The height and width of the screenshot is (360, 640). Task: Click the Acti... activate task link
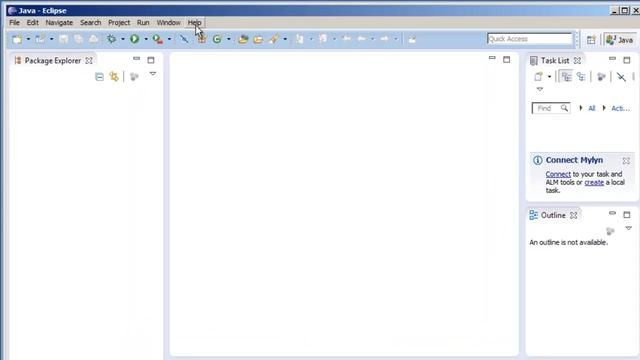[620, 108]
